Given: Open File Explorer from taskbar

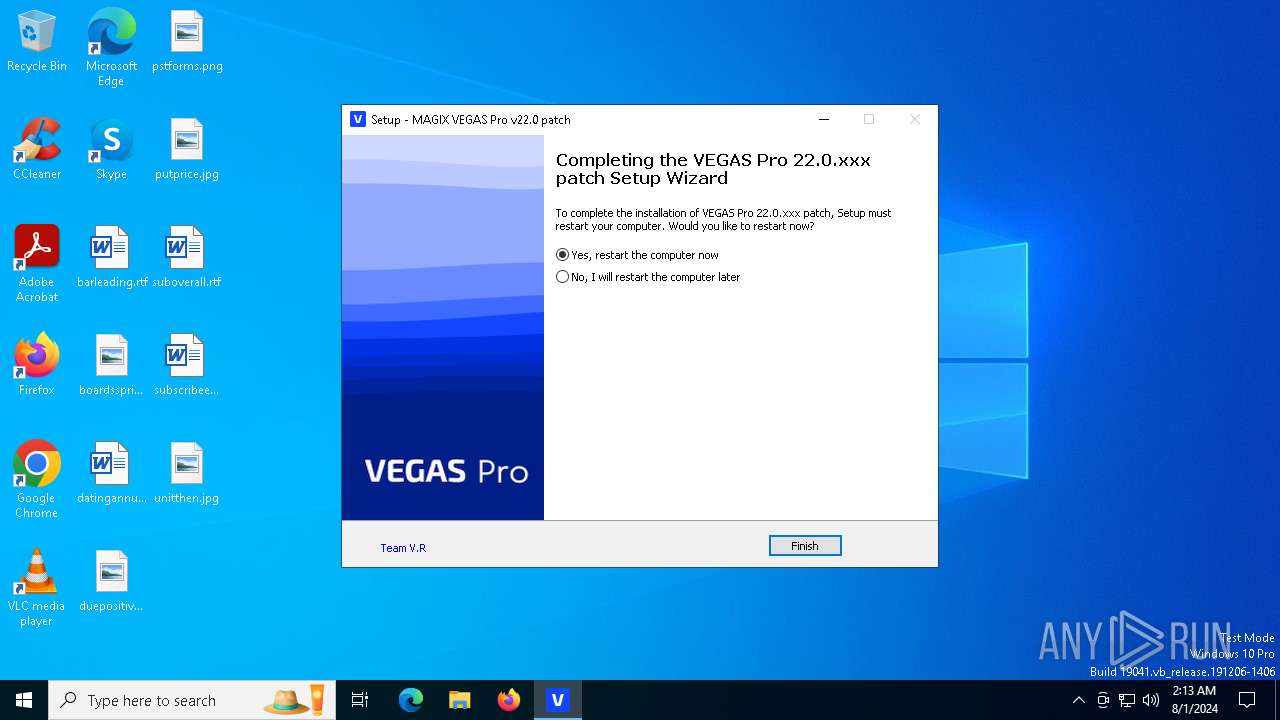Looking at the screenshot, I should (x=459, y=700).
